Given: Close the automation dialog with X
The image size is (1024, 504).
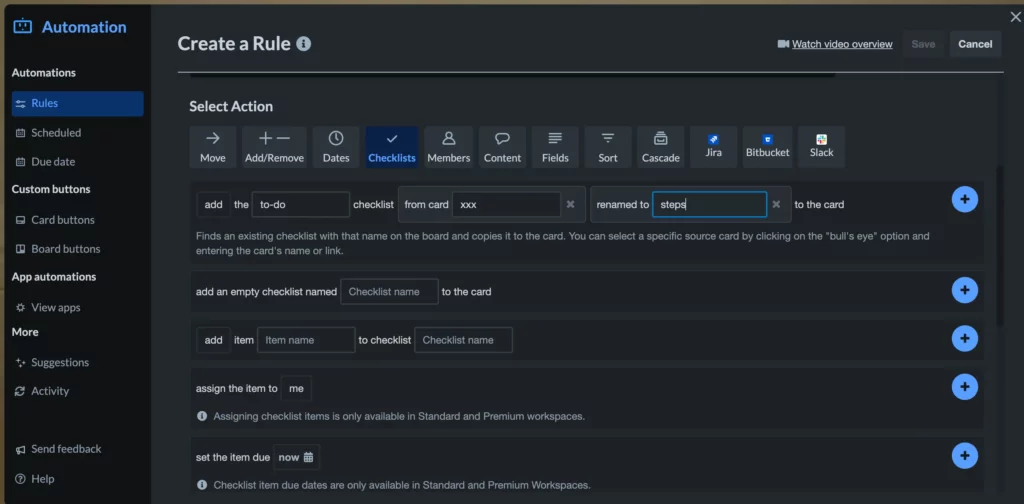Looking at the screenshot, I should [1016, 18].
